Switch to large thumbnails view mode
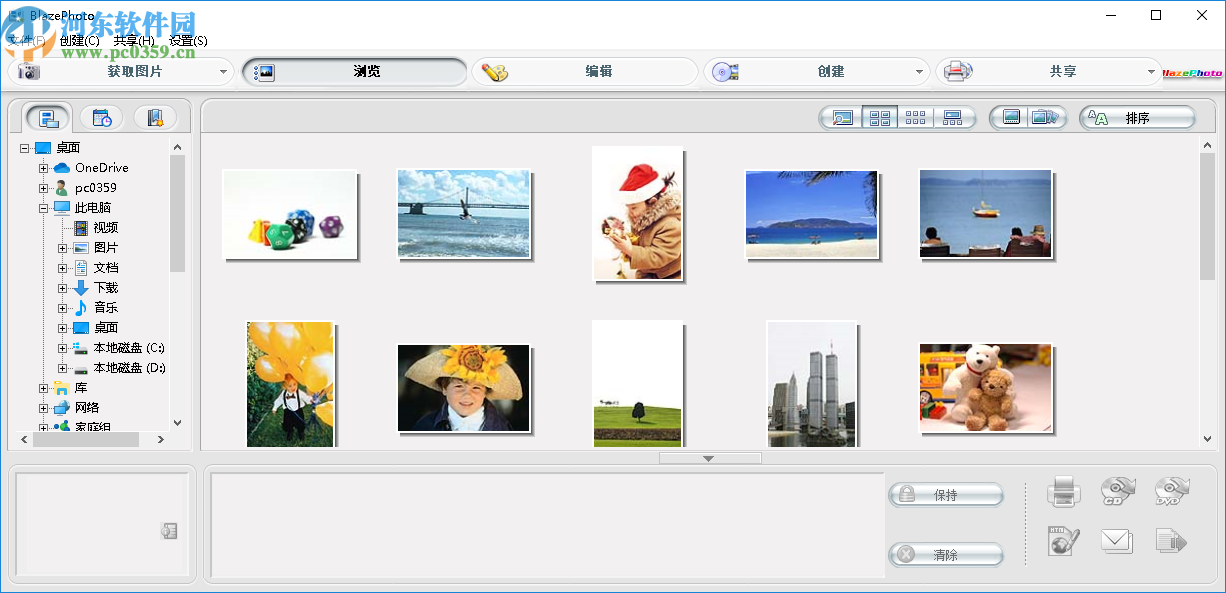This screenshot has width=1226, height=593. tap(879, 117)
